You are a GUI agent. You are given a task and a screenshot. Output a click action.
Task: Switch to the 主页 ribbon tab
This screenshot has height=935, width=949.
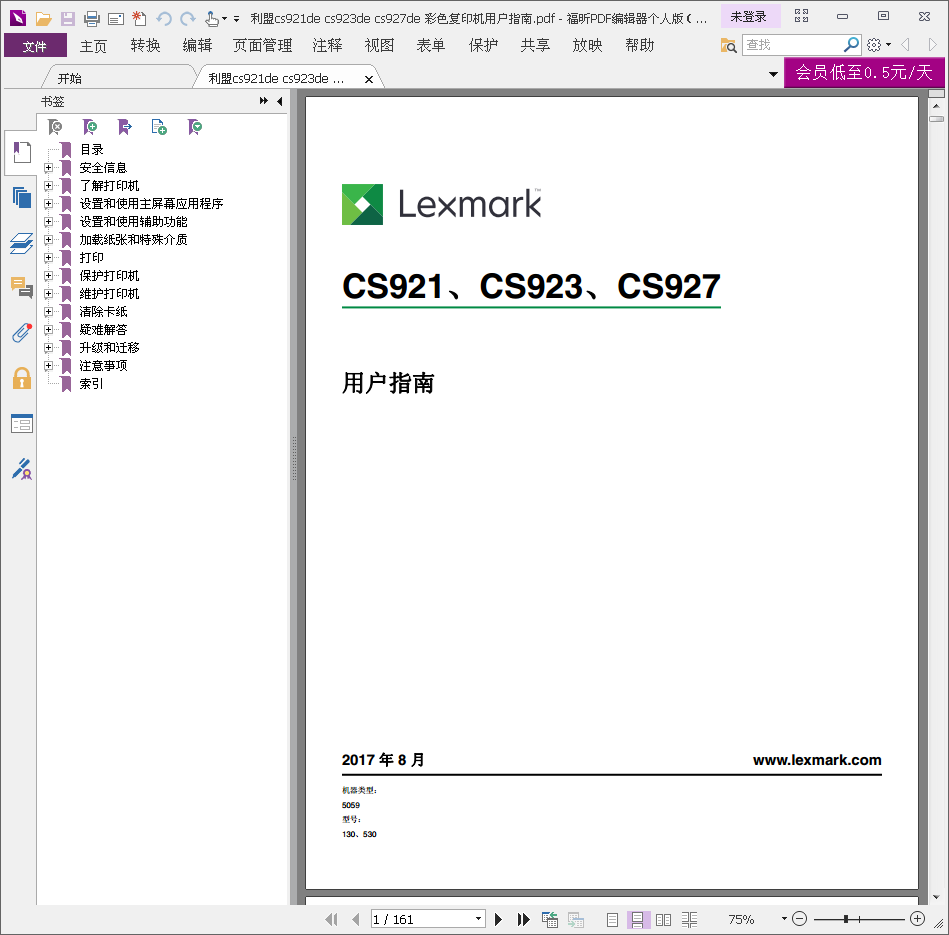(x=93, y=45)
